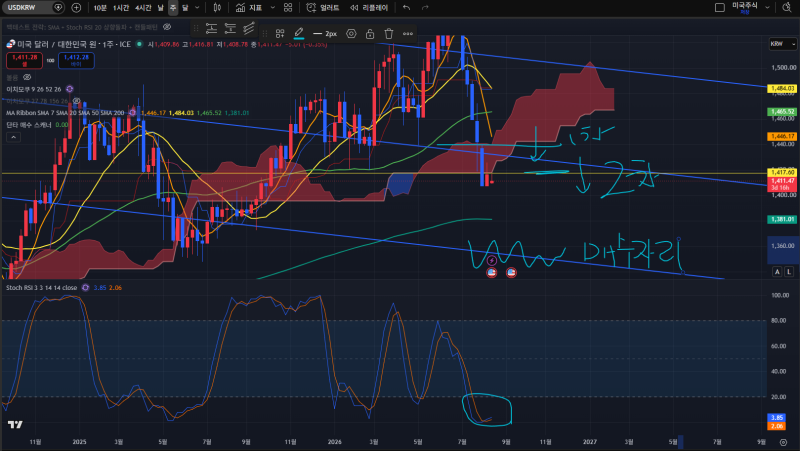Select the 이치모쿠 9 26 52 26 legend

34,89
